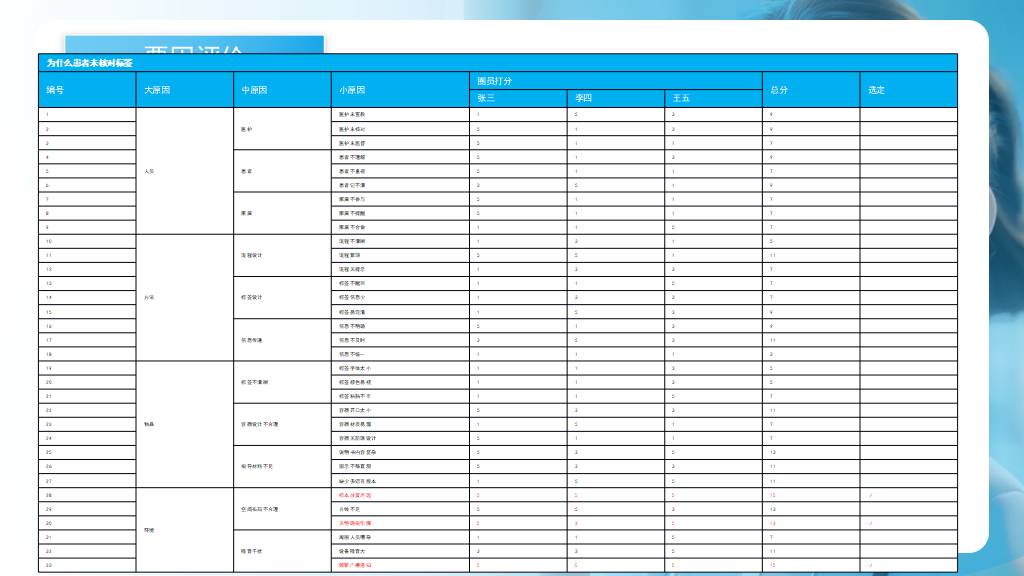This screenshot has width=1024, height=576.
Task: Select the 选定 column header
Action: point(876,90)
